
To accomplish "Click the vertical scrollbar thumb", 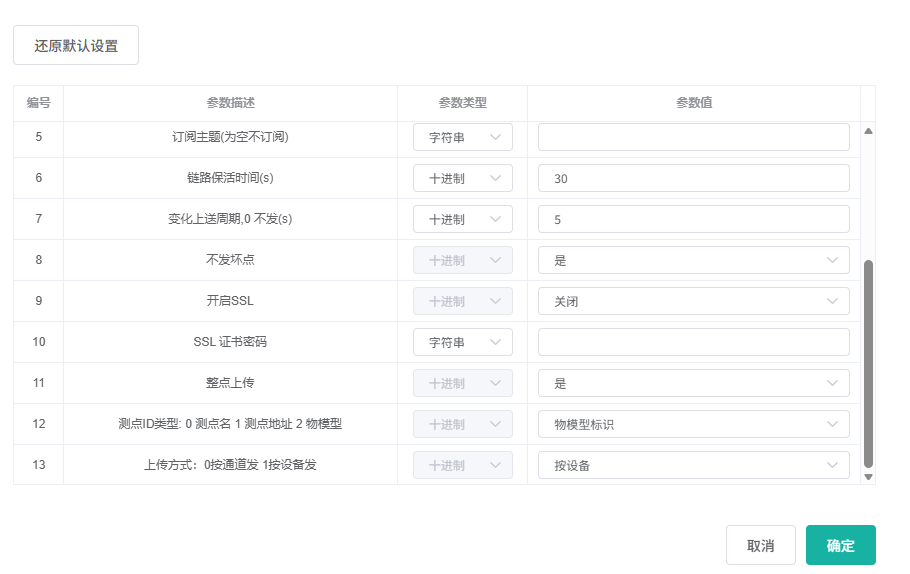I will (x=868, y=363).
